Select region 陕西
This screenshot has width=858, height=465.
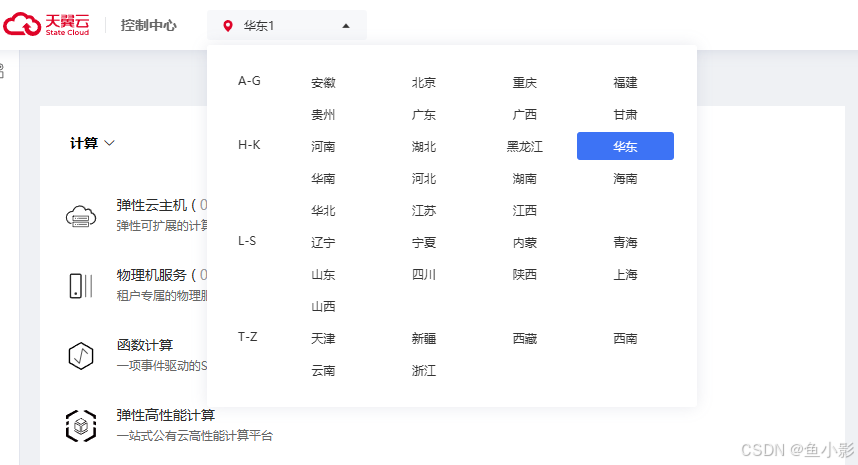click(525, 275)
